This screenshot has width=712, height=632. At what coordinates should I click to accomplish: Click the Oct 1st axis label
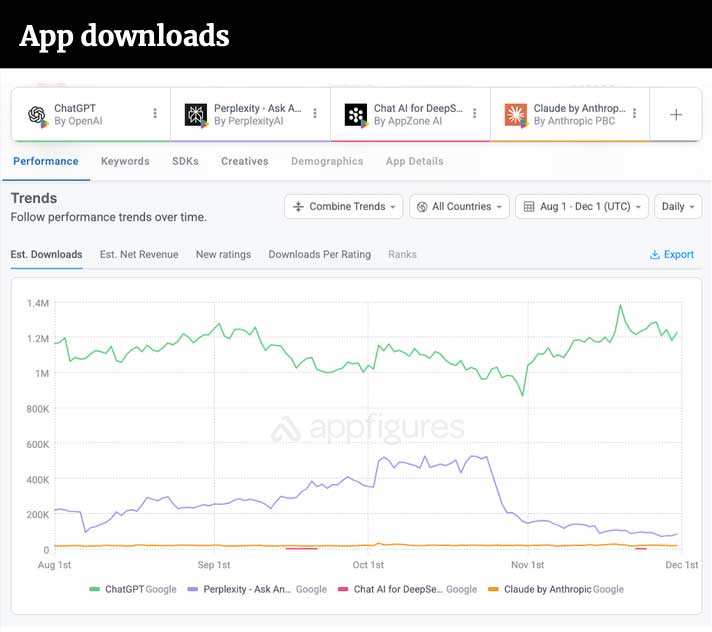click(368, 565)
